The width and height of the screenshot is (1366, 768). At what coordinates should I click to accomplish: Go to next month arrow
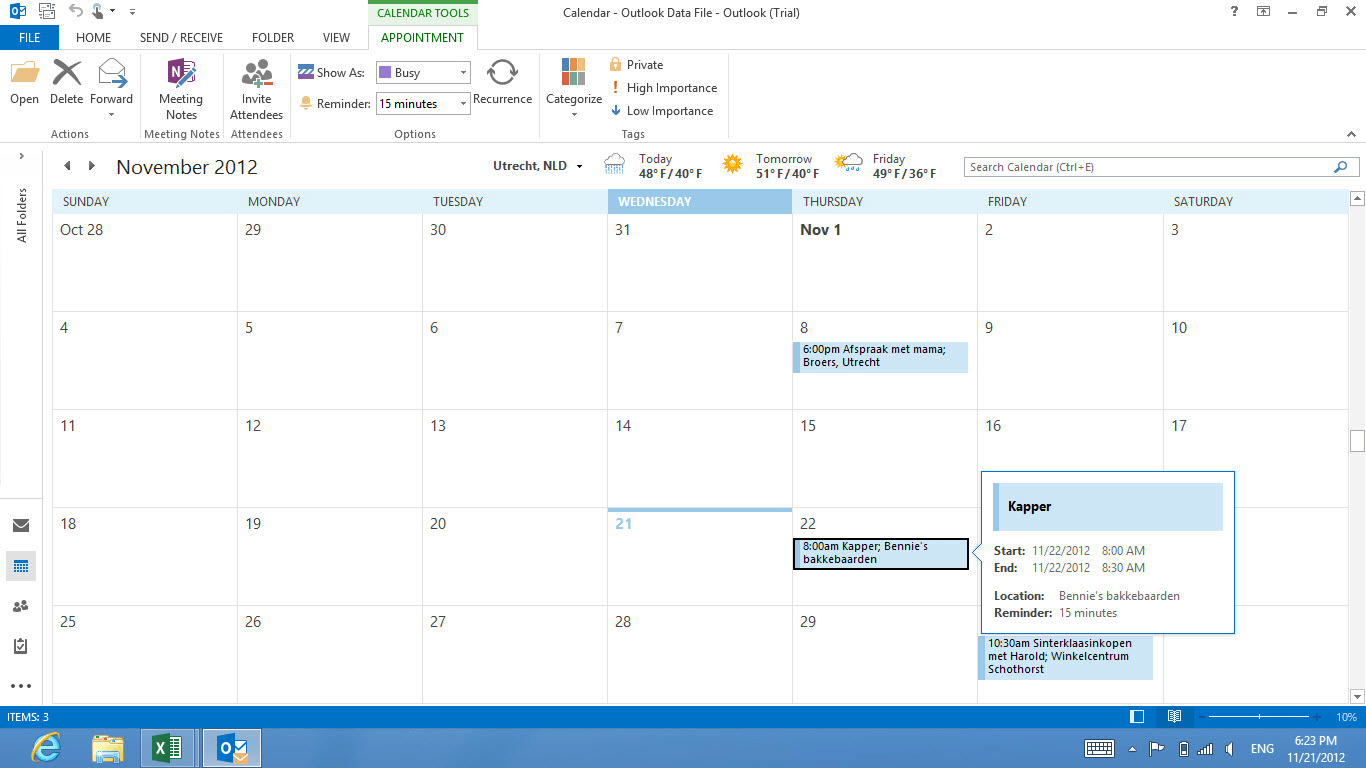(92, 166)
